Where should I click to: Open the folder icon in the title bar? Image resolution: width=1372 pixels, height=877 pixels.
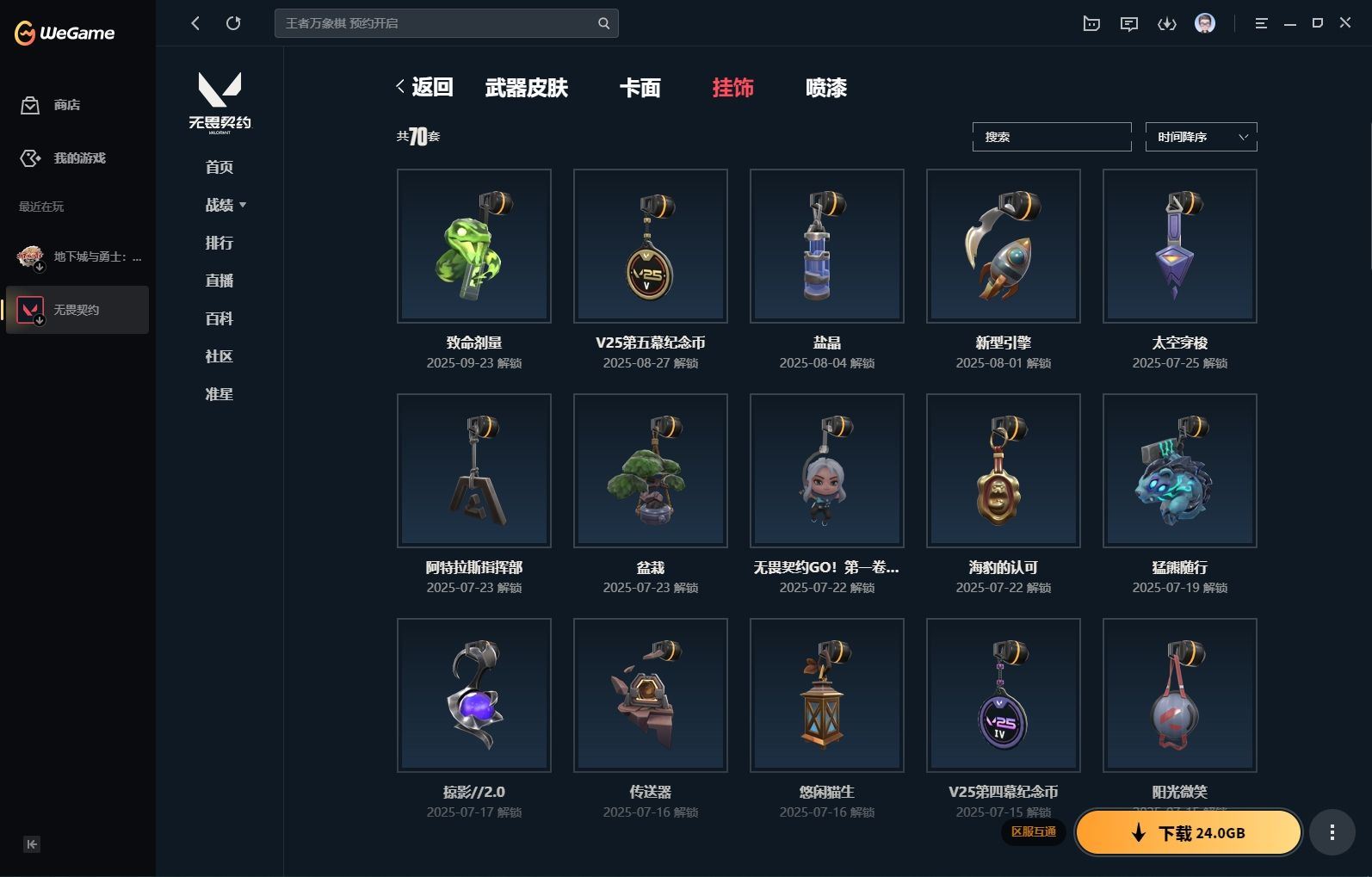(x=1091, y=24)
